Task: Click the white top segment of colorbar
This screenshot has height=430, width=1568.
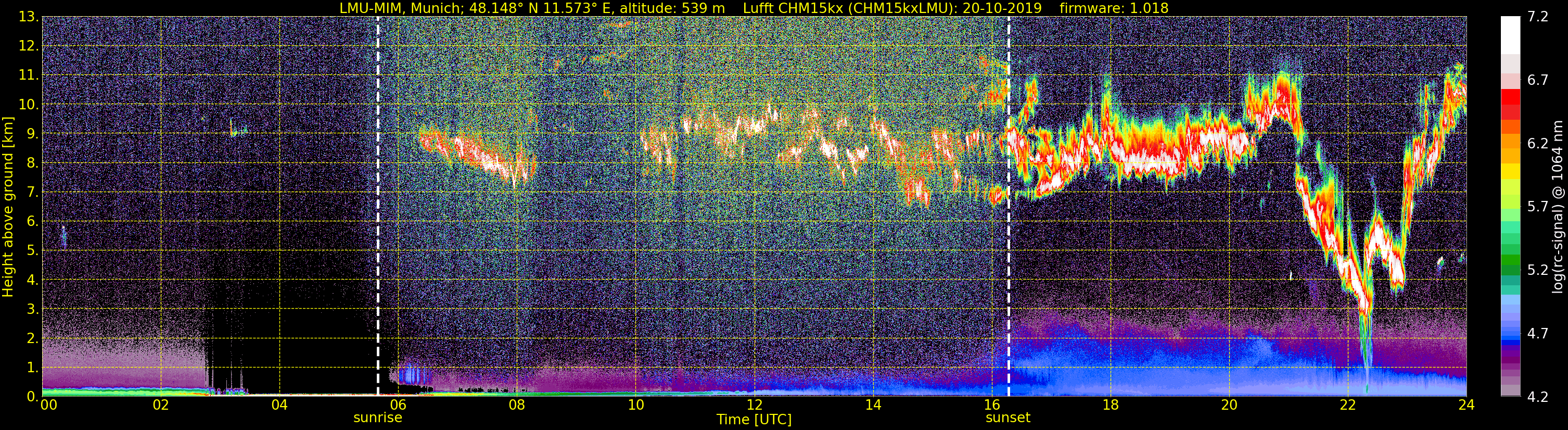Action: [x=1510, y=35]
